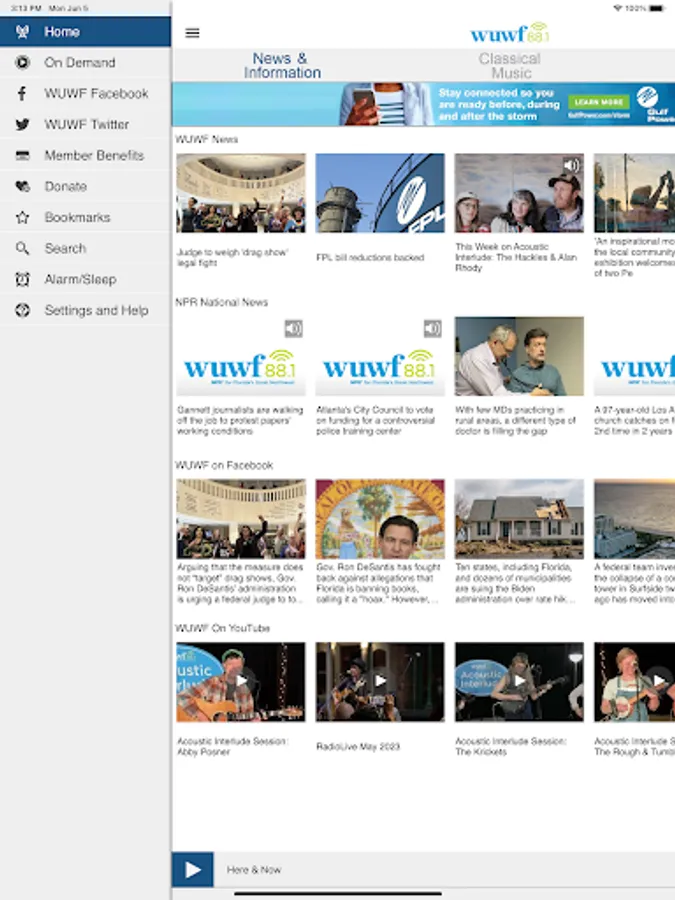Image resolution: width=675 pixels, height=900 pixels.
Task: Click the Alarm/Sleep clock icon
Action: [x=22, y=280]
